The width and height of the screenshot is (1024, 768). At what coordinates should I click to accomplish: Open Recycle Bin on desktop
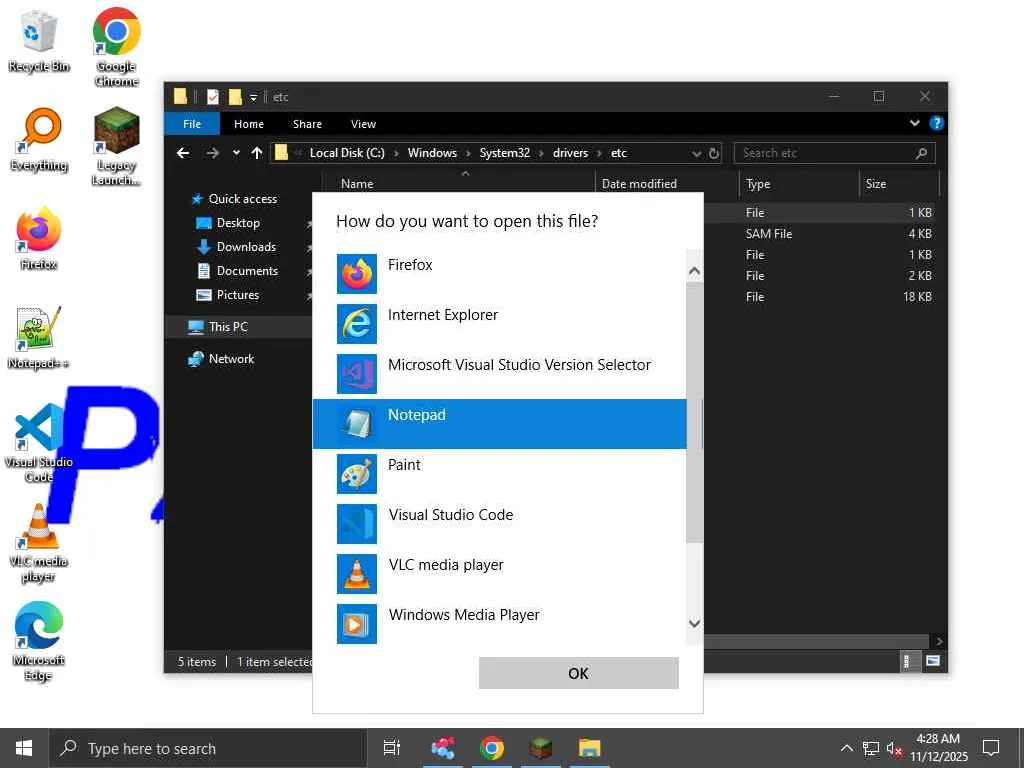[x=39, y=41]
